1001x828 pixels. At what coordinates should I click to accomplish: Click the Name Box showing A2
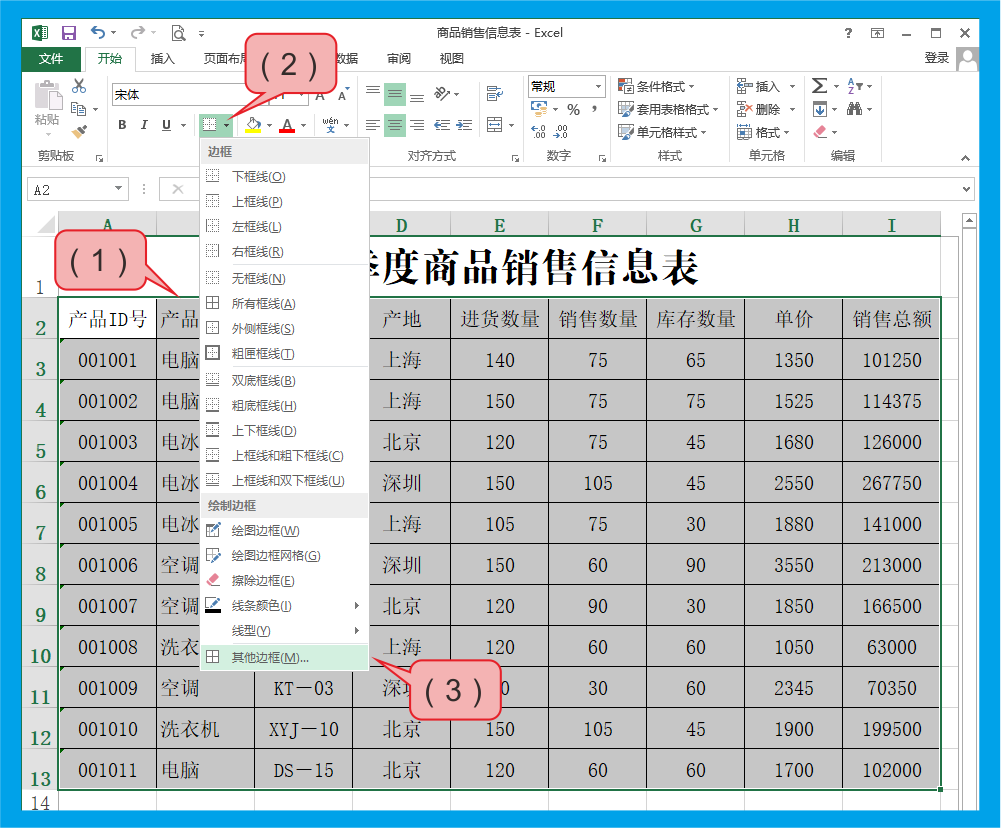[70, 189]
